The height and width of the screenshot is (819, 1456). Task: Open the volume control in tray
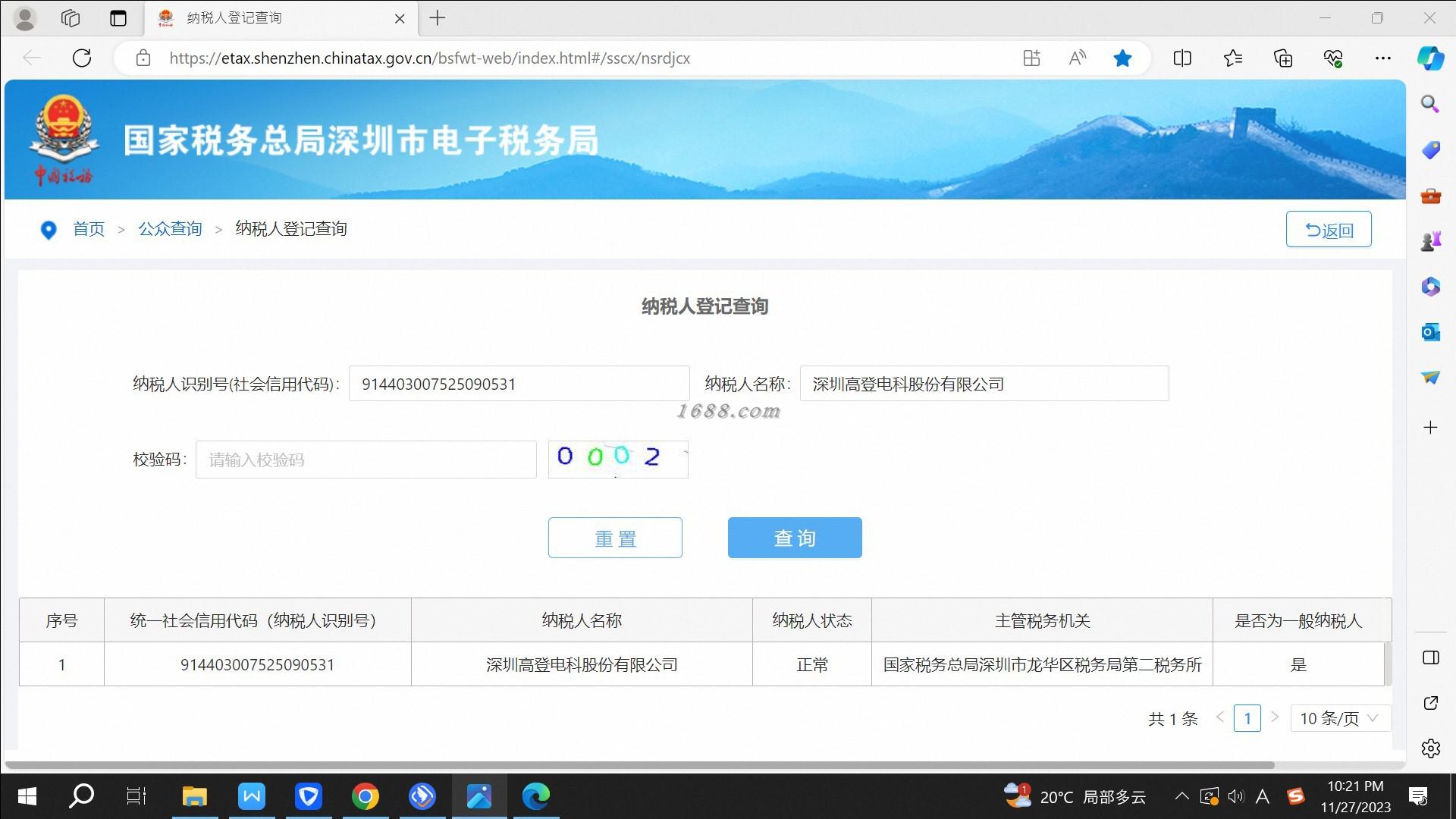click(1236, 796)
